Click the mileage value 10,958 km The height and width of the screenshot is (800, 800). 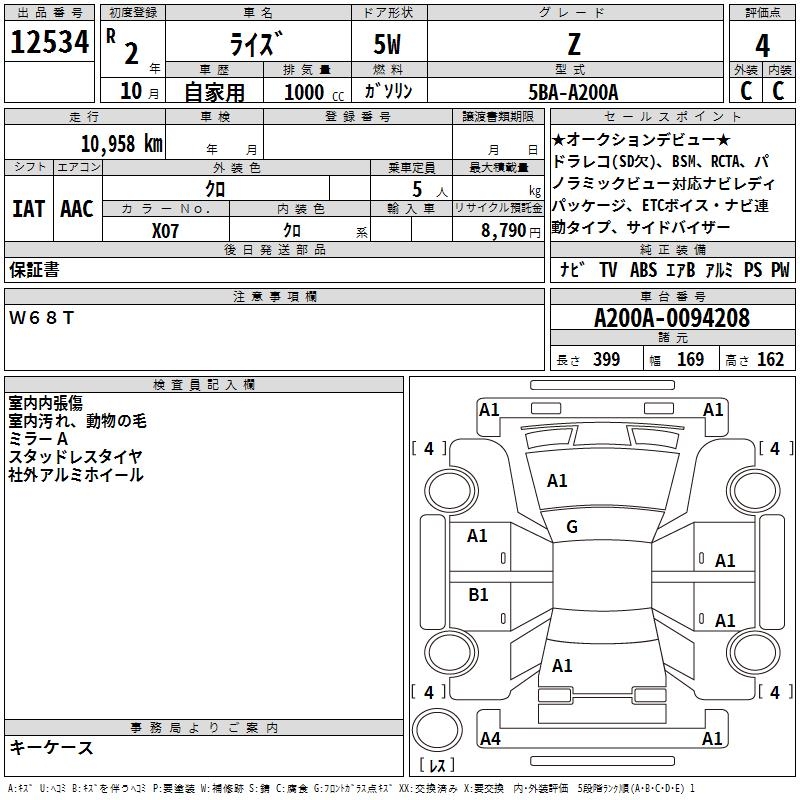(122, 144)
